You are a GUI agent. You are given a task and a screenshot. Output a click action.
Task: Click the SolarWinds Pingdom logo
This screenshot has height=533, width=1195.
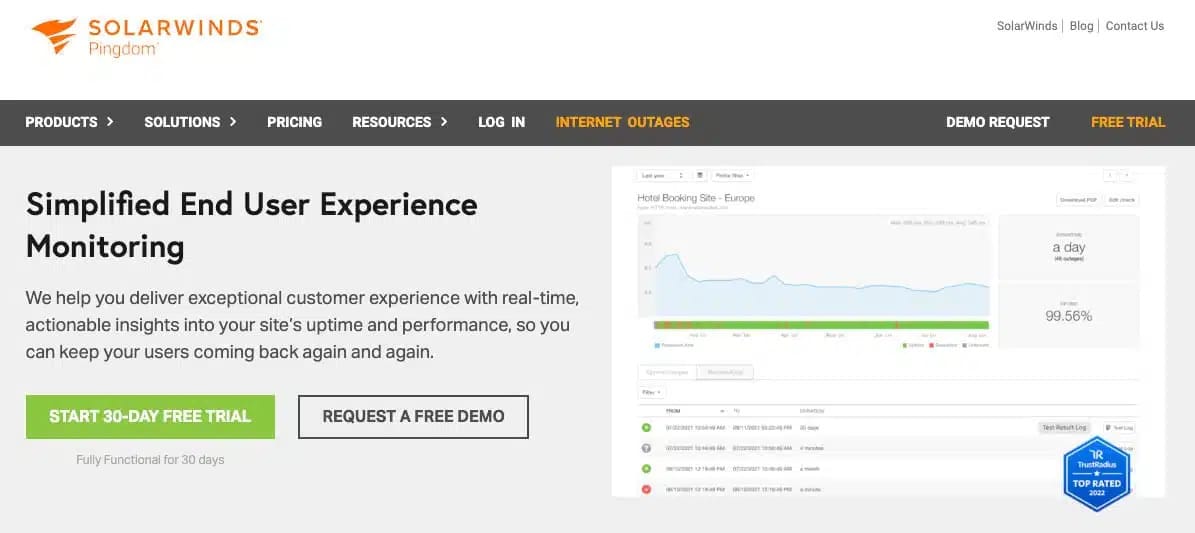pos(146,36)
